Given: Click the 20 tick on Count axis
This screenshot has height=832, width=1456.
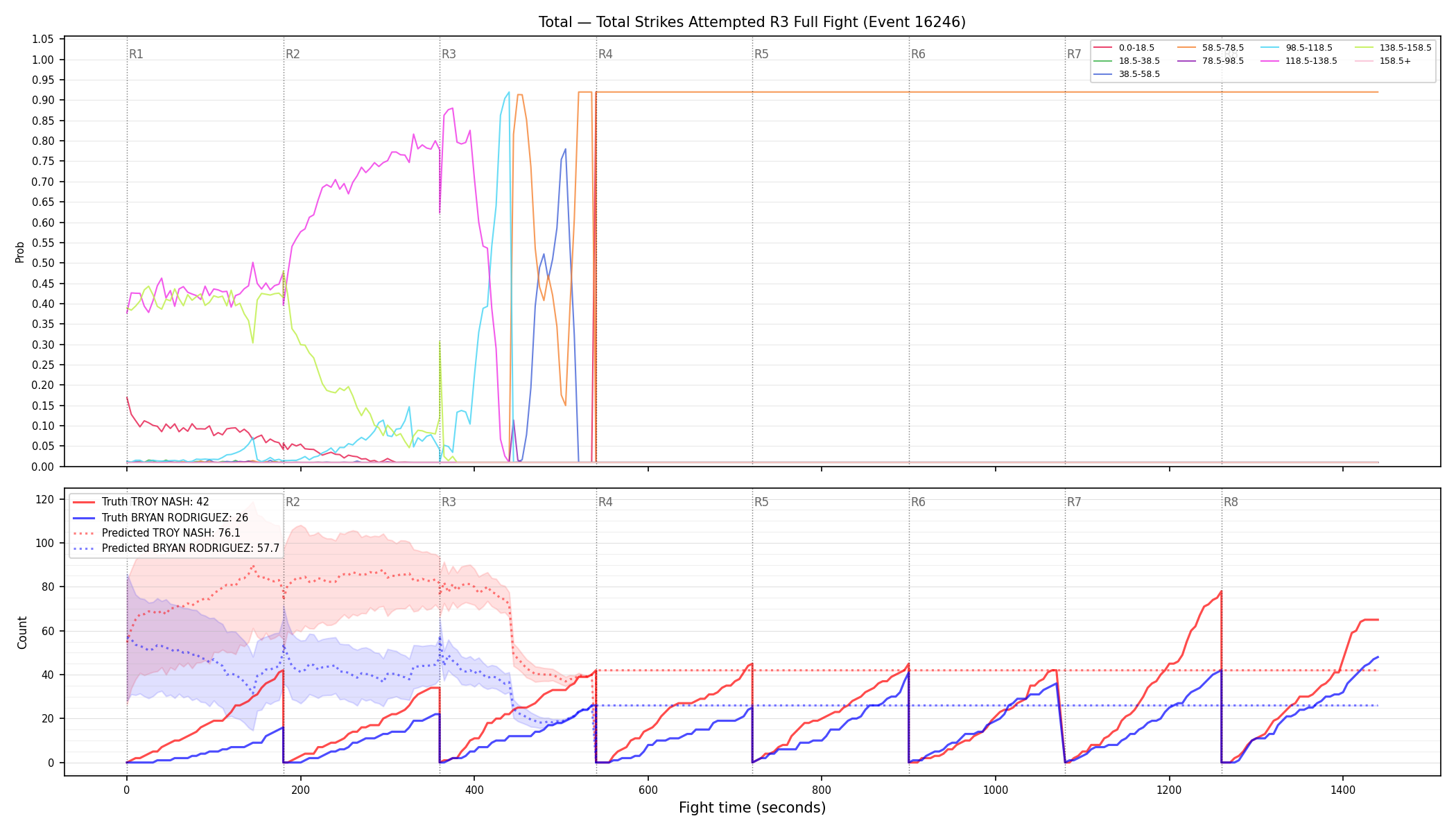Looking at the screenshot, I should tap(49, 718).
